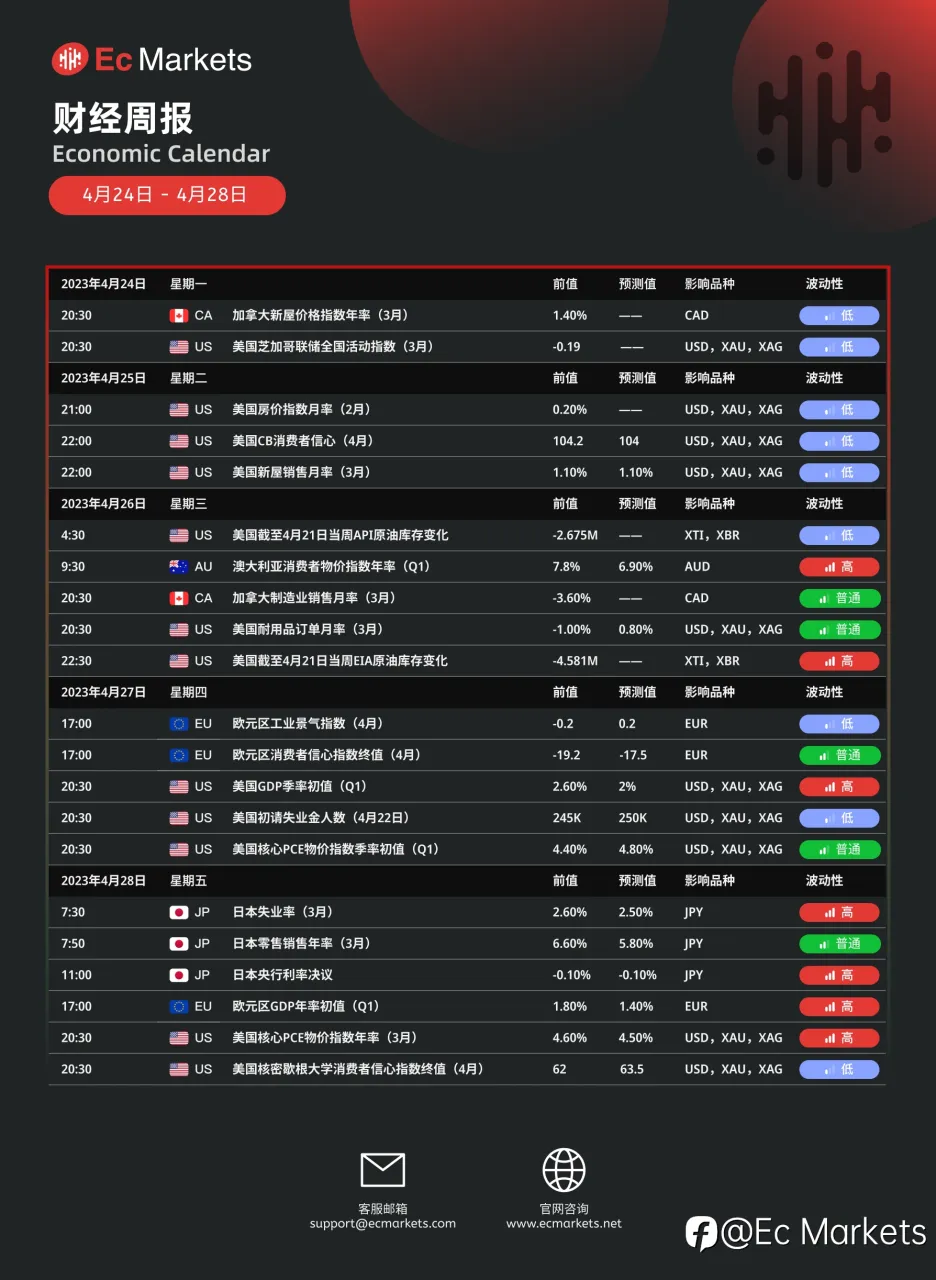
Task: Click US flag in API原油库存变化 row
Action: pyautogui.click(x=179, y=535)
